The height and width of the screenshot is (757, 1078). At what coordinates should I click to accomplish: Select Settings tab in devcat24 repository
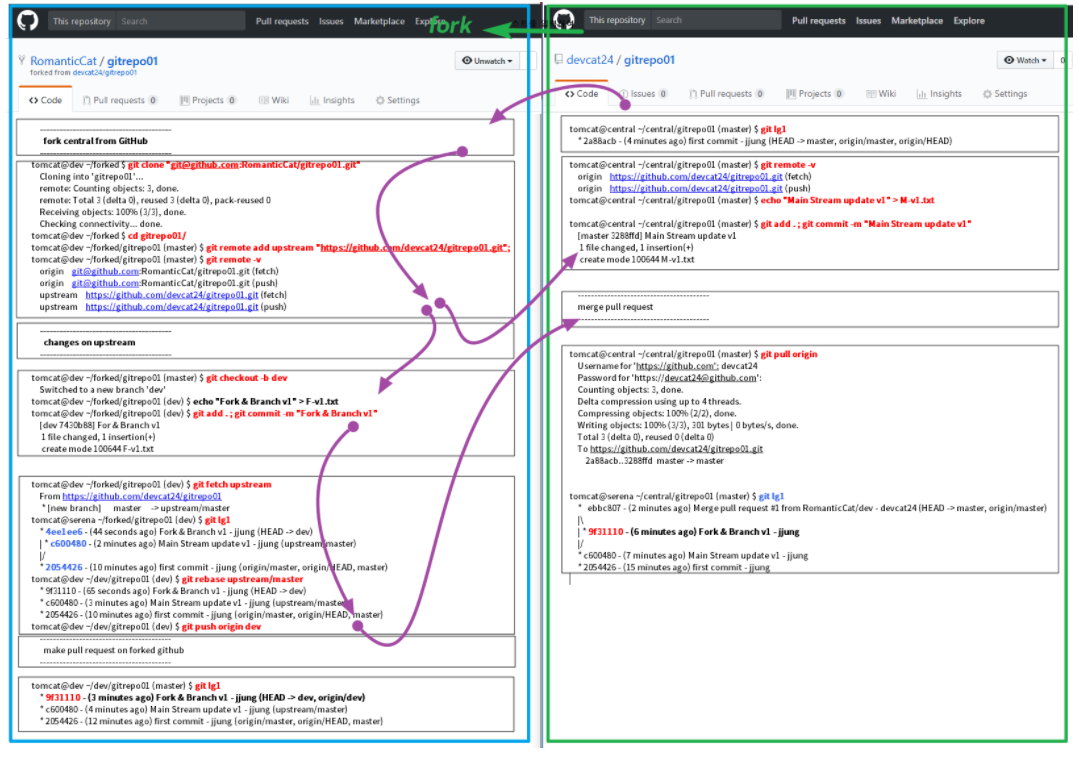coord(1004,94)
